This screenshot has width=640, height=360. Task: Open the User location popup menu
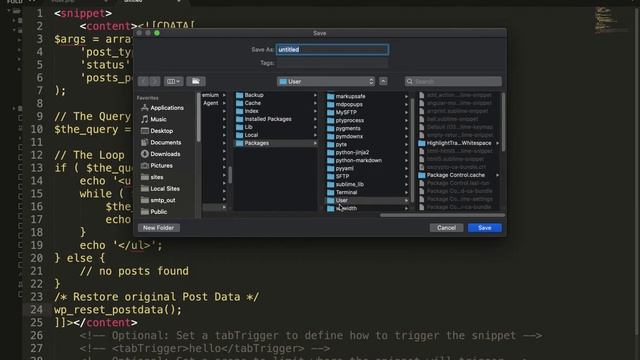[326, 82]
